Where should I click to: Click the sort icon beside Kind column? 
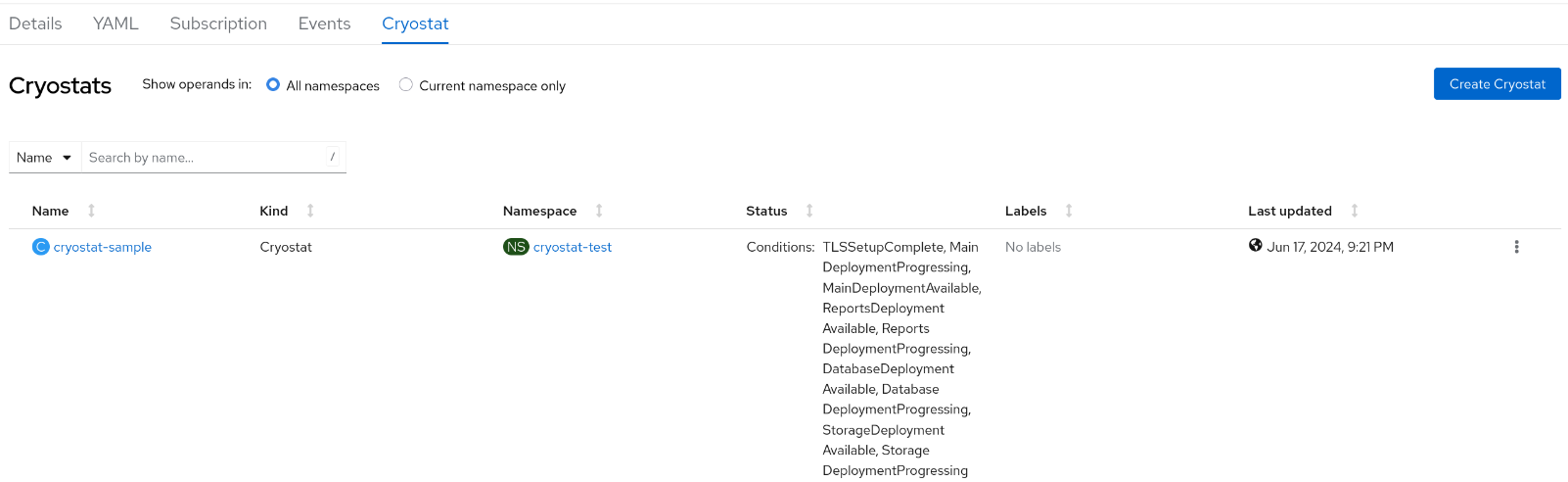click(310, 211)
